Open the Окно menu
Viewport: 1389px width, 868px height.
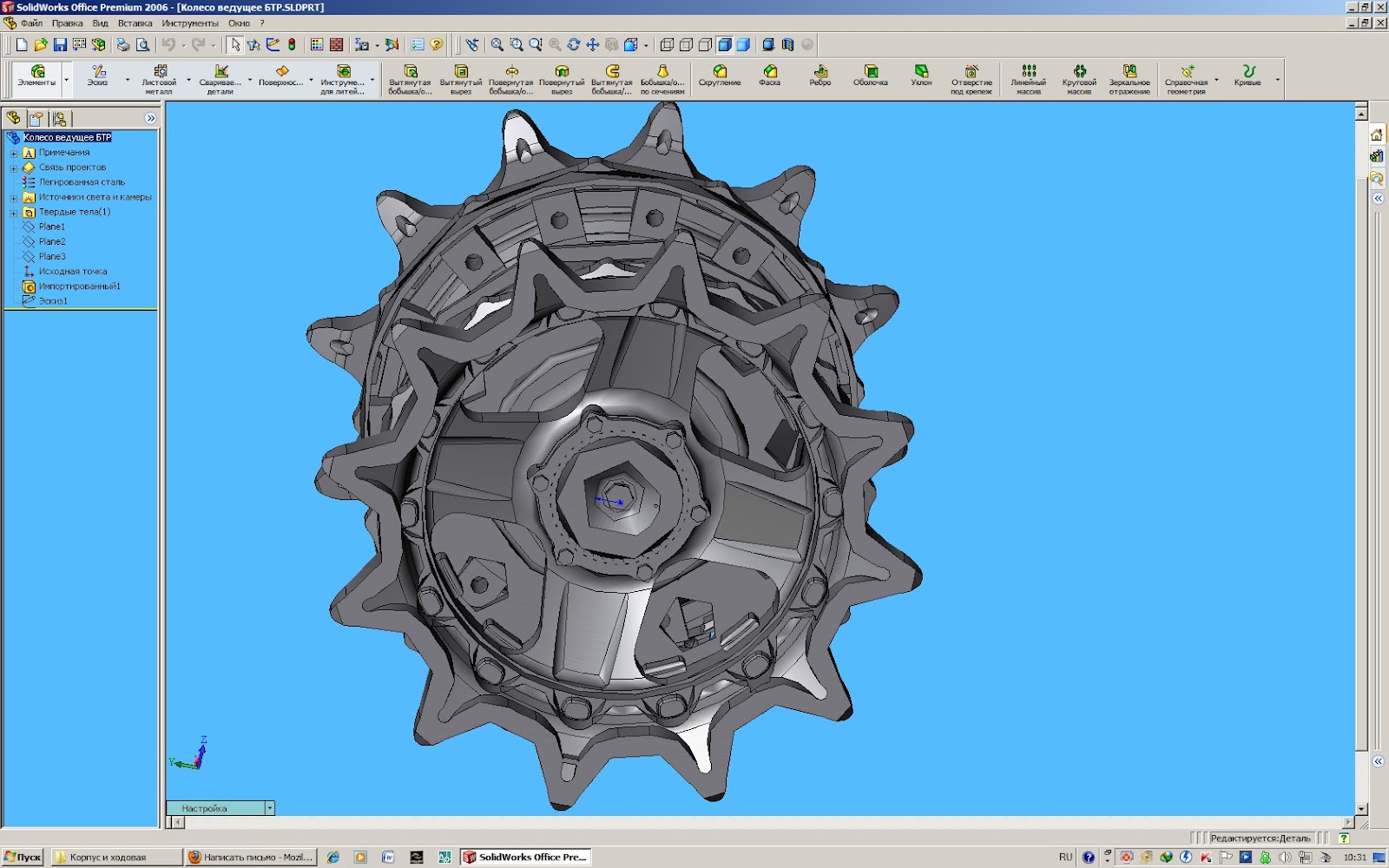239,23
